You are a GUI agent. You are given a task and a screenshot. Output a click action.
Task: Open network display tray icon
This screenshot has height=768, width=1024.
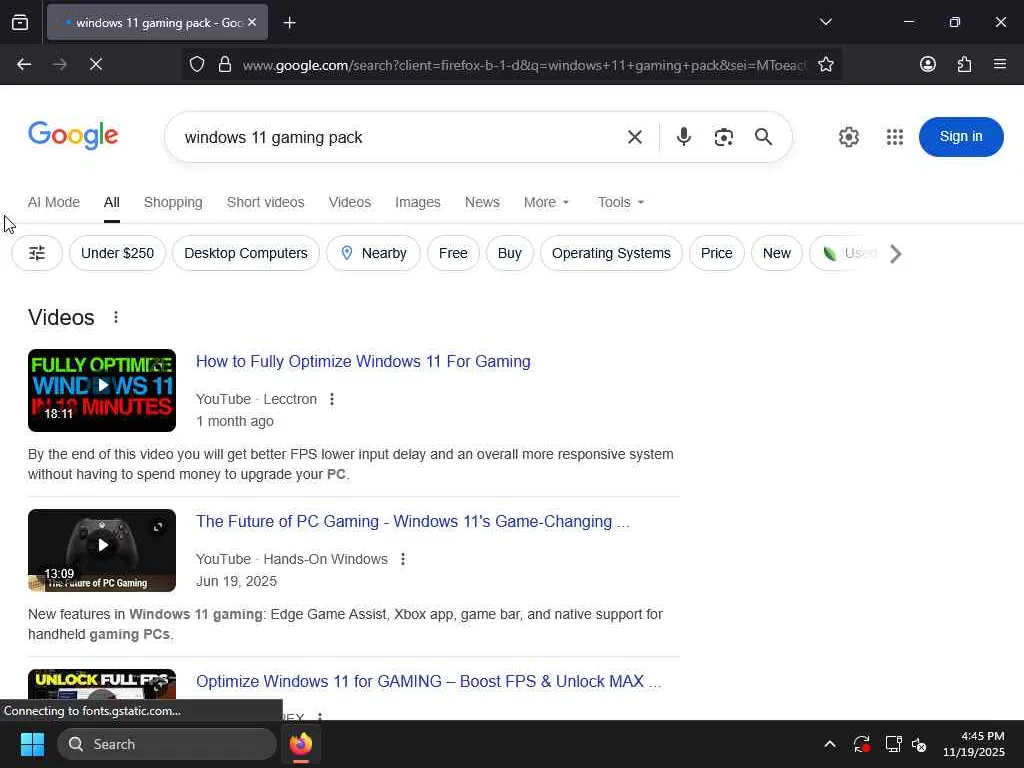coord(893,744)
